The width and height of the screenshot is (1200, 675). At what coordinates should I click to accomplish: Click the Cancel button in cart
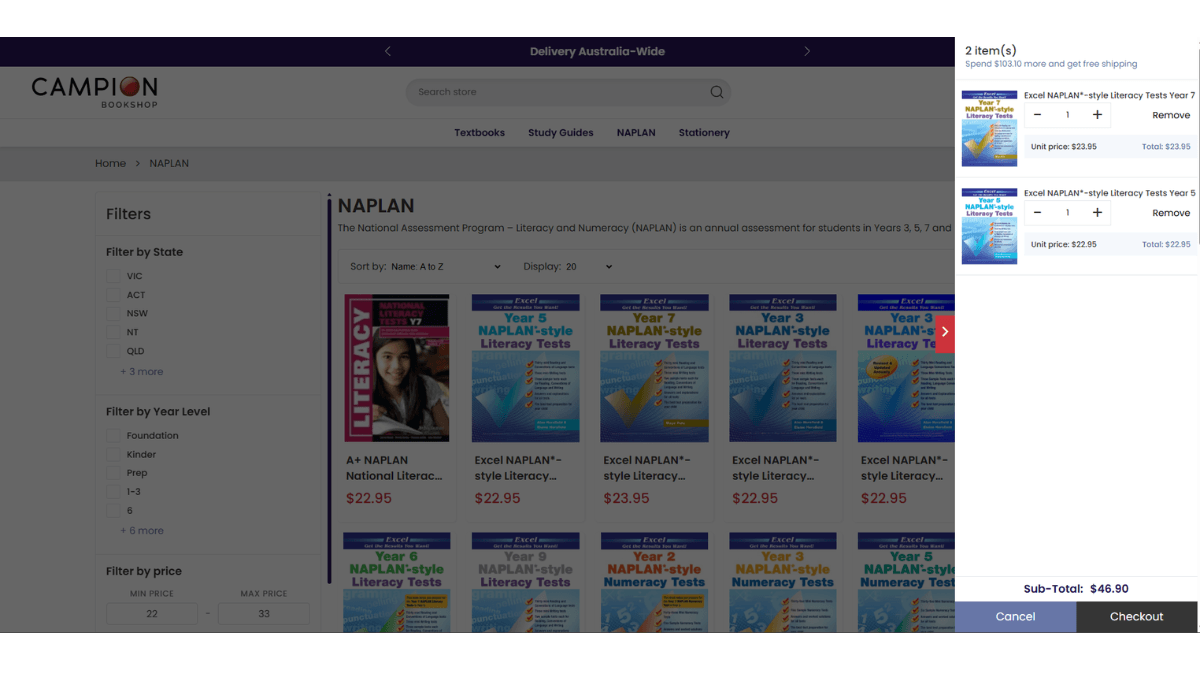(x=1015, y=617)
